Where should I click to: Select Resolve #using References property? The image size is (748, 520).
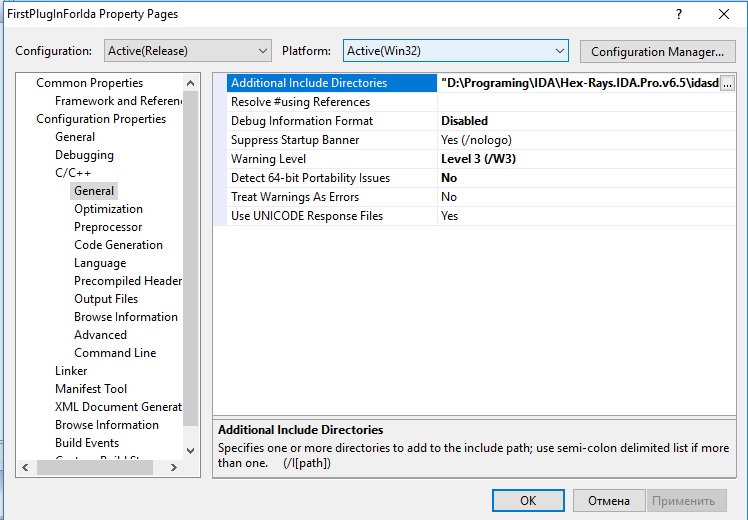click(332, 102)
